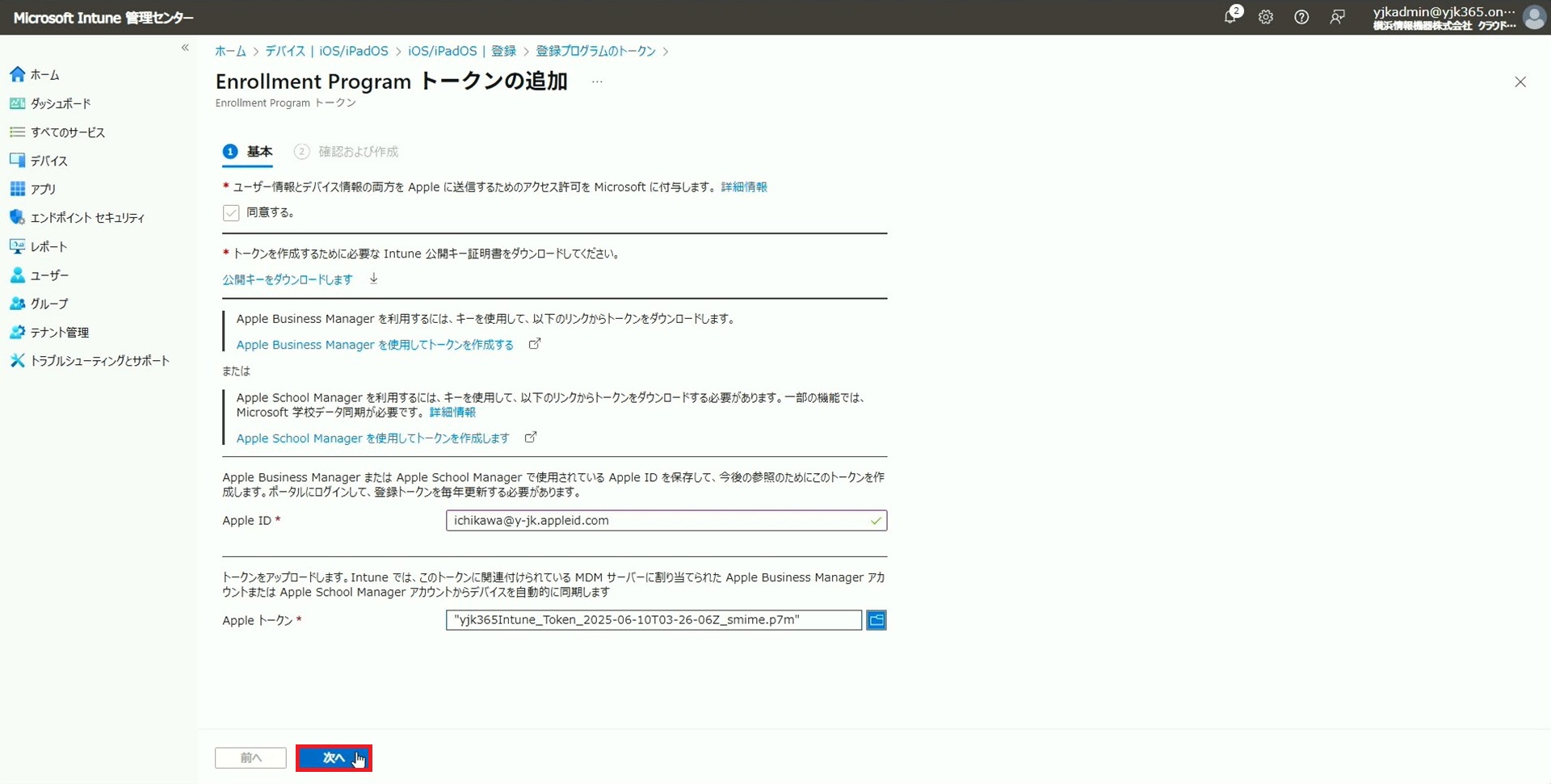Browse for Apple token file folder icon
This screenshot has width=1551, height=784.
coord(876,620)
